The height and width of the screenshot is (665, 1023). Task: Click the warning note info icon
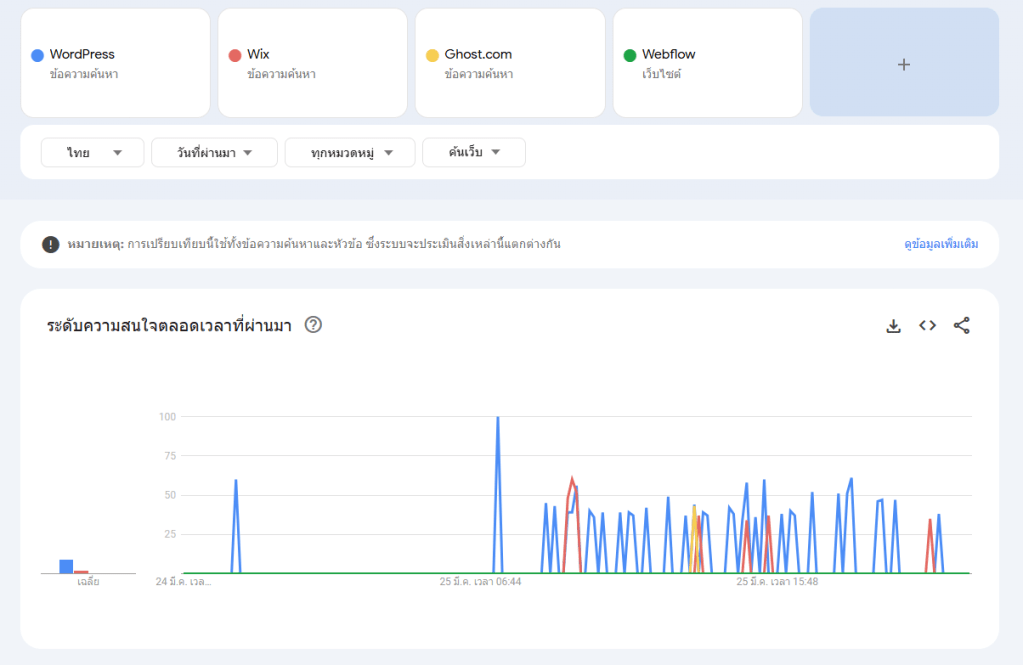tap(50, 244)
